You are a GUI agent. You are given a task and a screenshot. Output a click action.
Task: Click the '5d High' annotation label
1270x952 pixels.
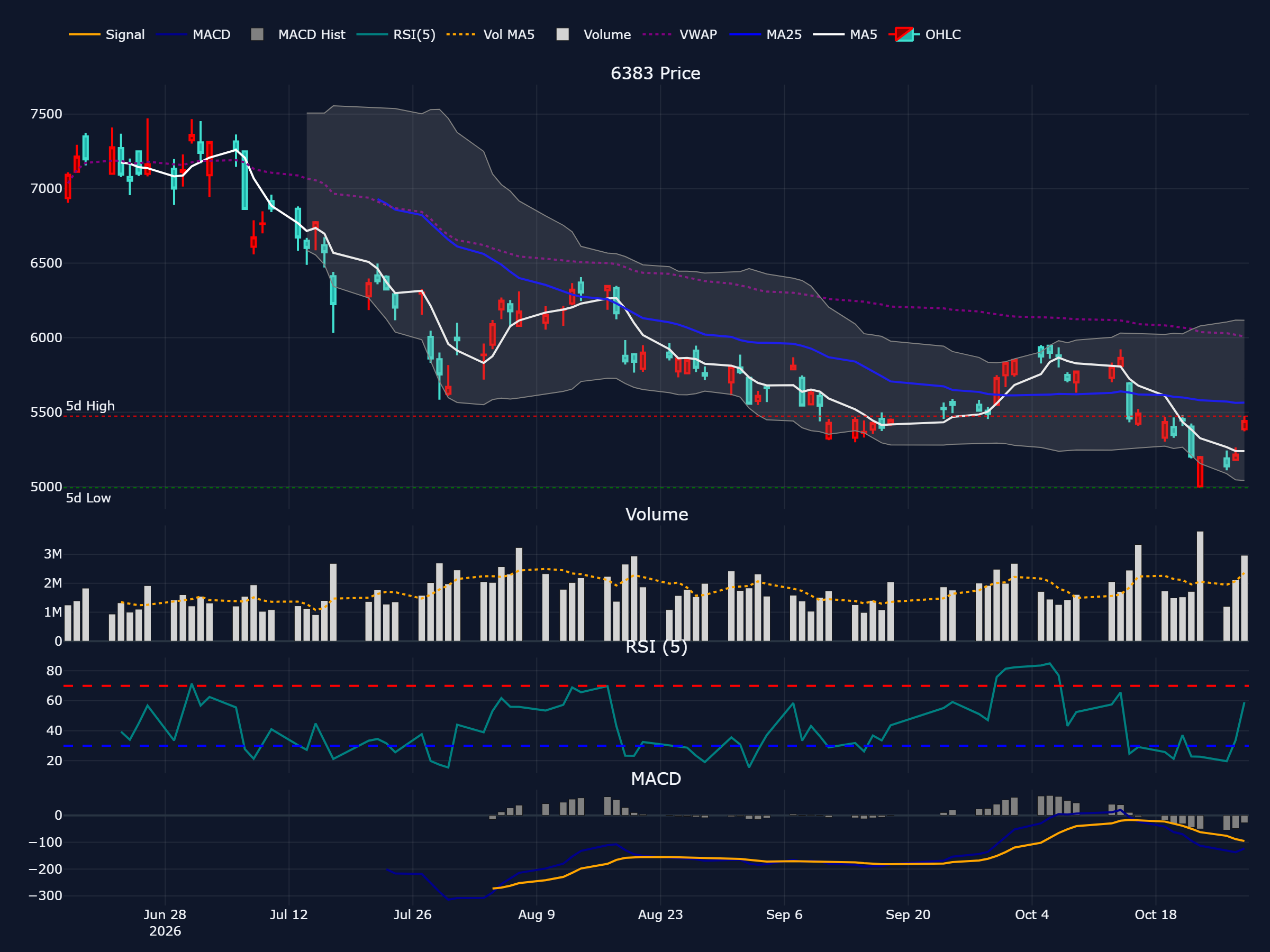[90, 406]
